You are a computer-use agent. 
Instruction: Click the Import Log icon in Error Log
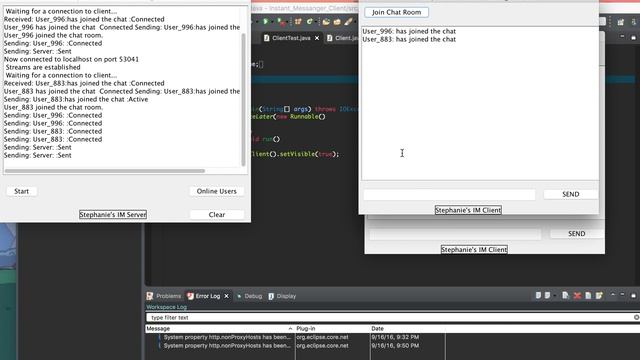[547, 296]
